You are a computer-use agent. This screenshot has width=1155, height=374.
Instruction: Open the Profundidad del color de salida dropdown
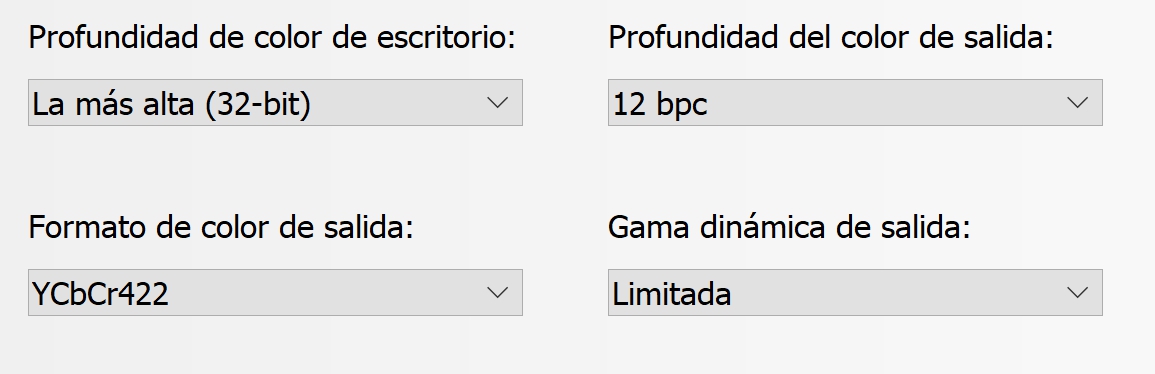[x=855, y=102]
